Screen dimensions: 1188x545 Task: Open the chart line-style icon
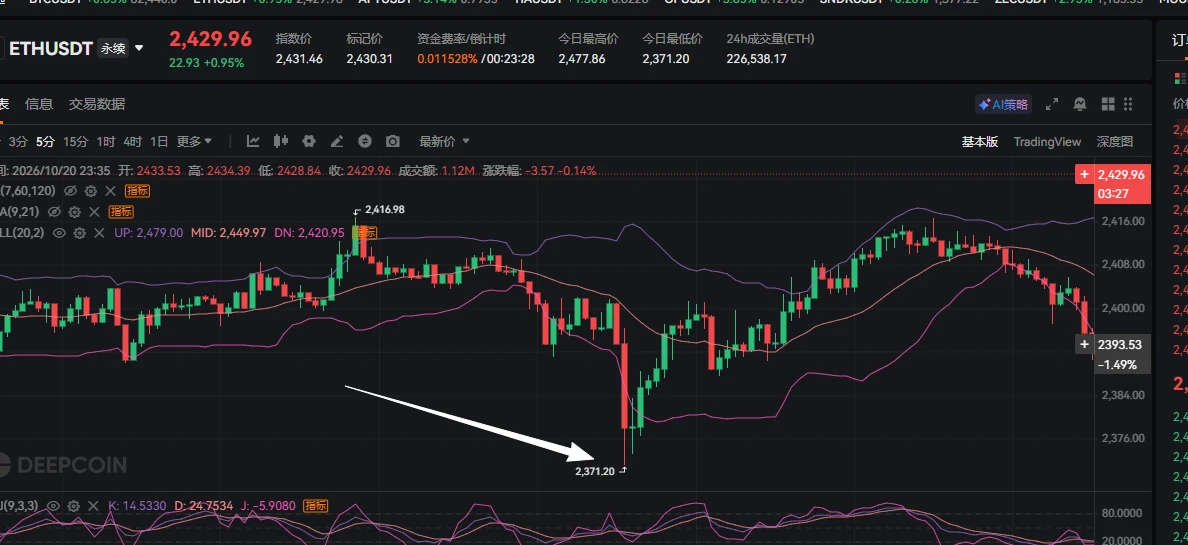click(253, 141)
